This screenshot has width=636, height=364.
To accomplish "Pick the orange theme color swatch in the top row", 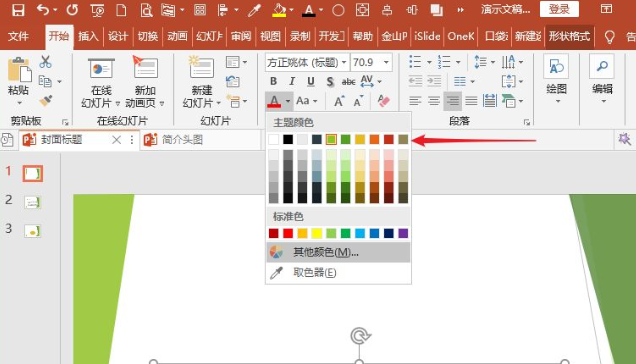I will (x=374, y=140).
